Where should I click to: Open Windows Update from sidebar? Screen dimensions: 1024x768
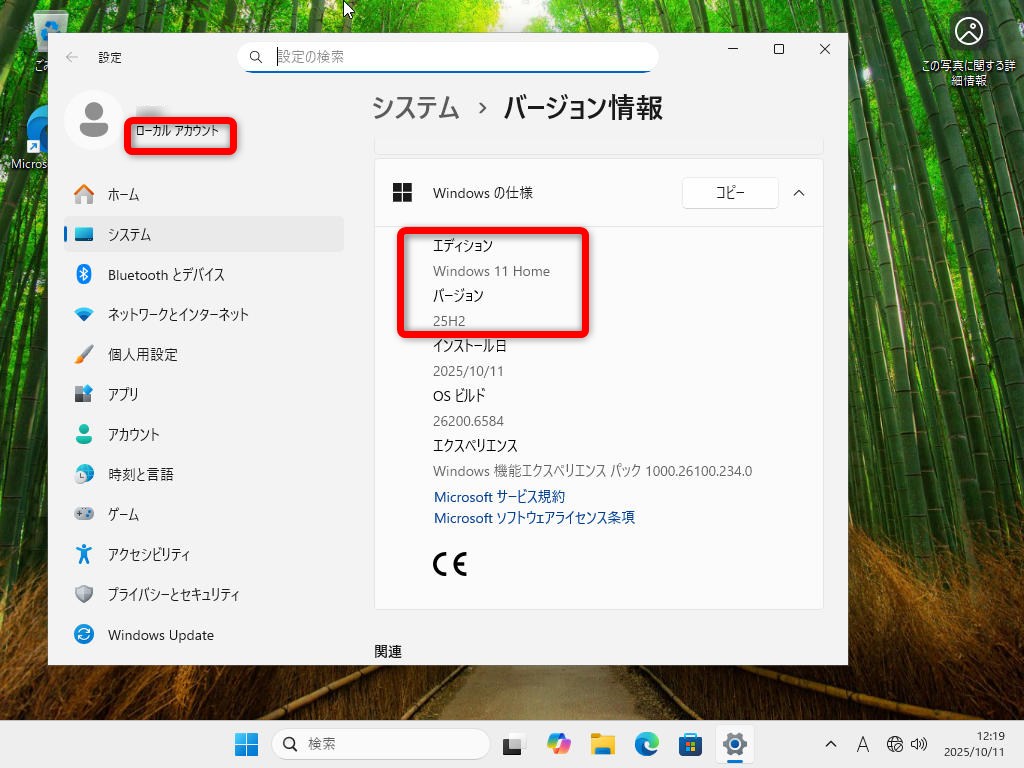(160, 635)
